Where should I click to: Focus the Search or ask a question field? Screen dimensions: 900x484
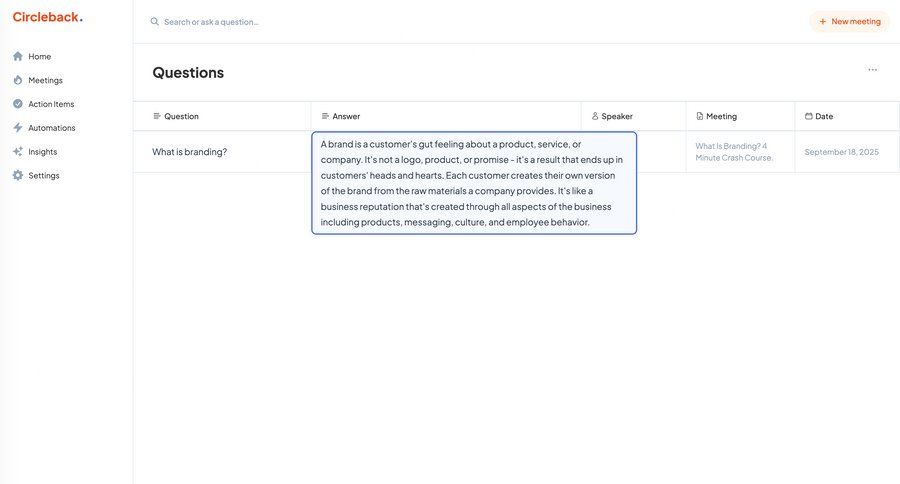coord(300,21)
